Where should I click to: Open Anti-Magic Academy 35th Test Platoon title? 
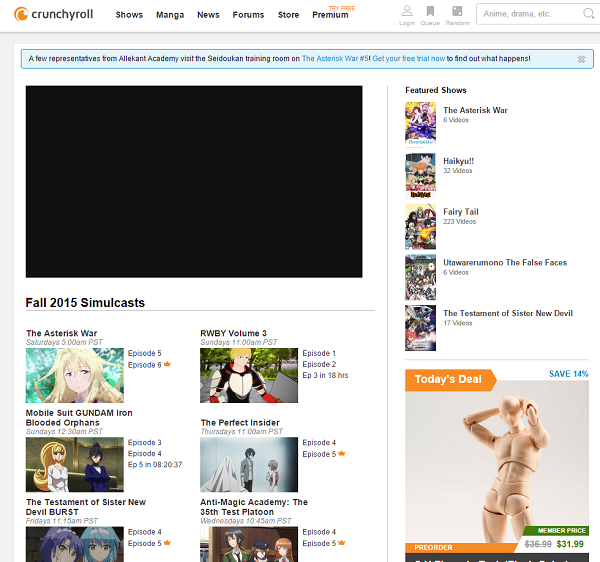(254, 507)
